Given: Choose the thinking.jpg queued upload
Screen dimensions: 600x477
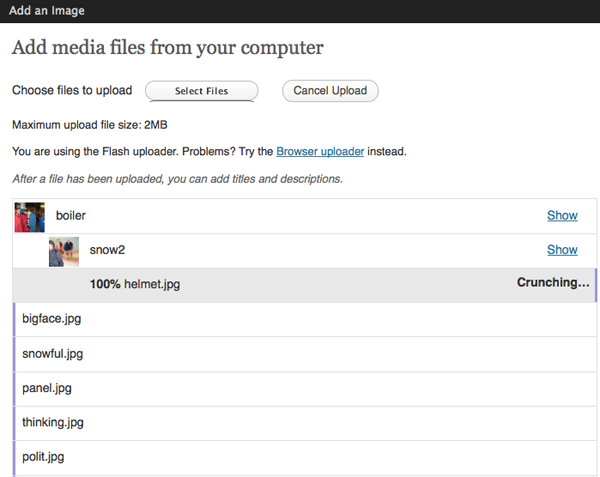Looking at the screenshot, I should coord(53,423).
